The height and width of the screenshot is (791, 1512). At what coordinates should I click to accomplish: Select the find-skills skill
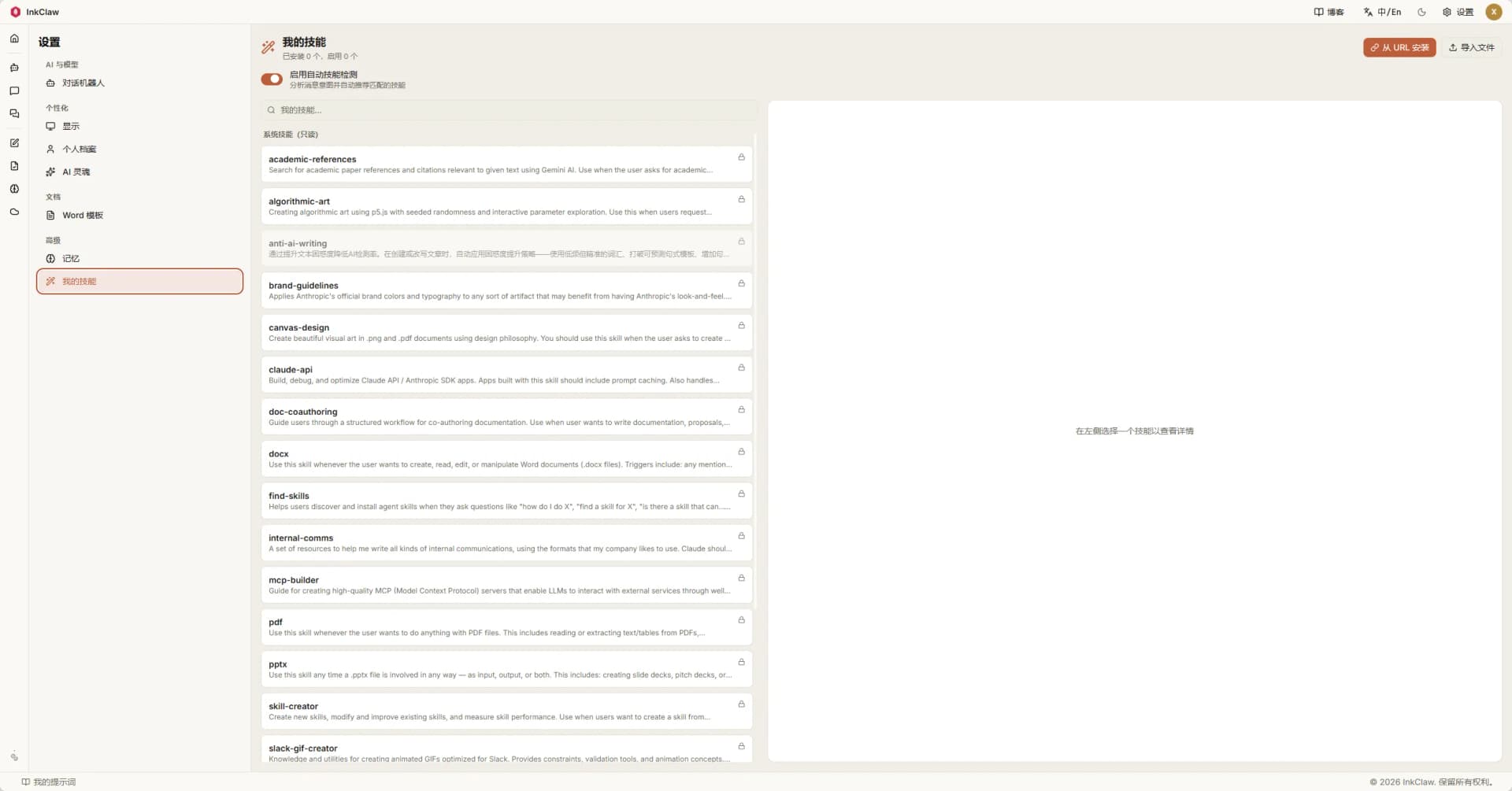(x=506, y=501)
